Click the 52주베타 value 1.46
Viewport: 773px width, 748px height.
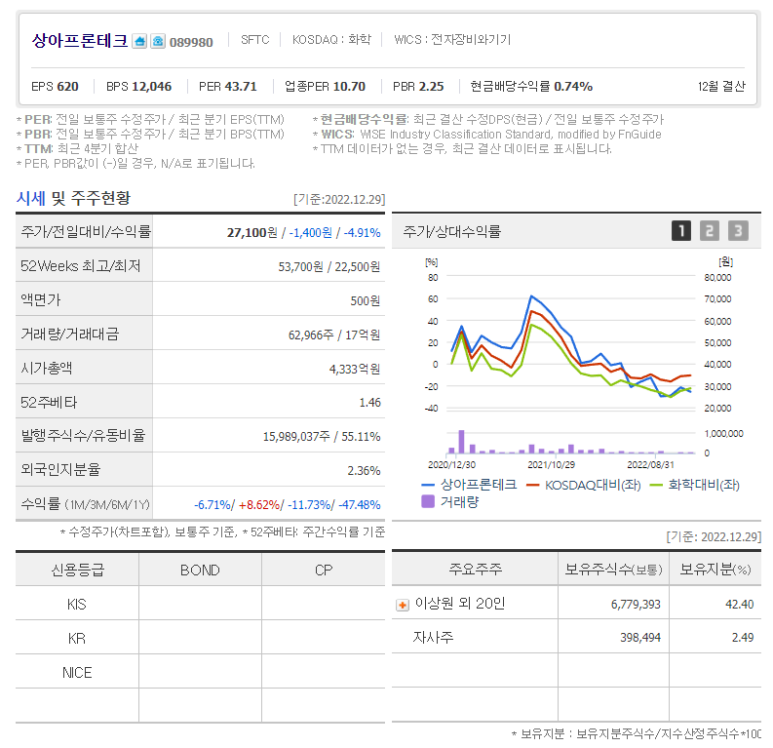tap(370, 403)
